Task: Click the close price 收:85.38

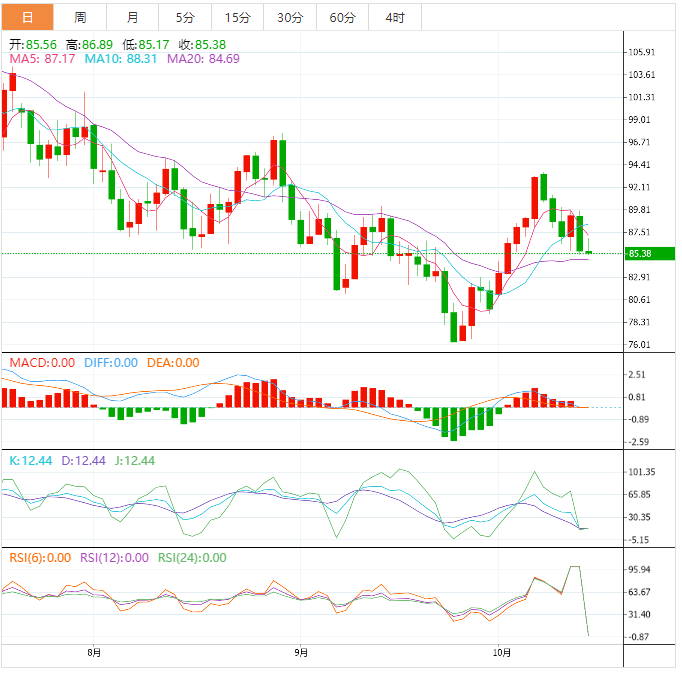Action: tap(202, 45)
